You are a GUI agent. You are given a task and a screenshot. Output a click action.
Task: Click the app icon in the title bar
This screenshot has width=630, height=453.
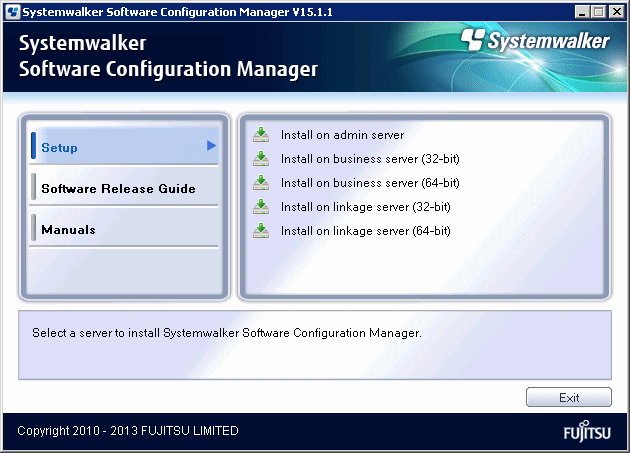13,12
